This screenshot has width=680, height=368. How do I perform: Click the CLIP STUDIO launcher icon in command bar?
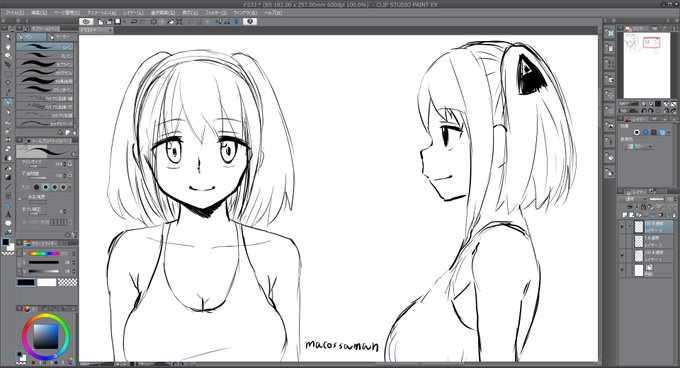coord(86,21)
